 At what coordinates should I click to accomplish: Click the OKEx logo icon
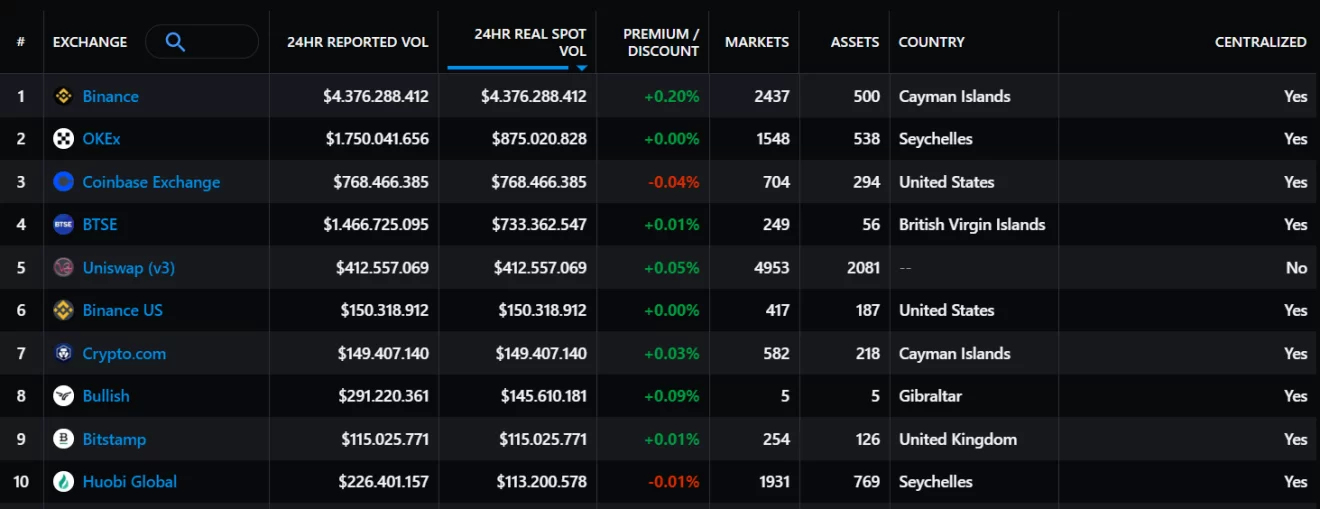point(63,139)
